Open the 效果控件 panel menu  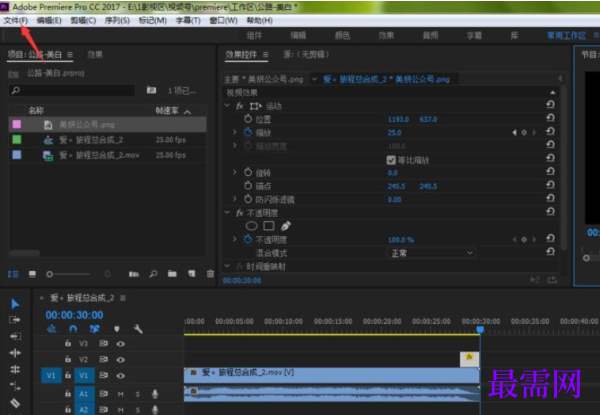pos(266,55)
